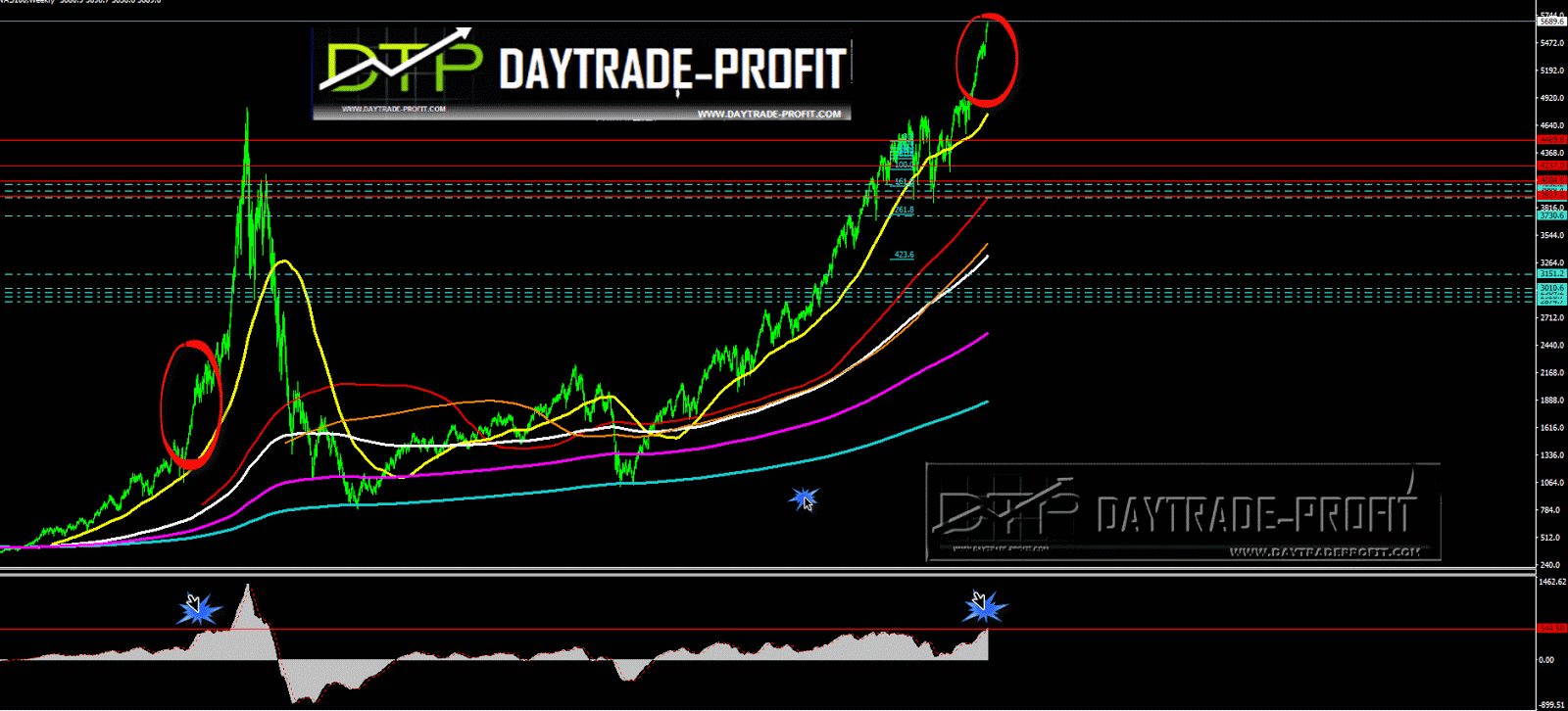Select the 423.6 Fibonacci level label
This screenshot has height=711, width=1568.
904,255
